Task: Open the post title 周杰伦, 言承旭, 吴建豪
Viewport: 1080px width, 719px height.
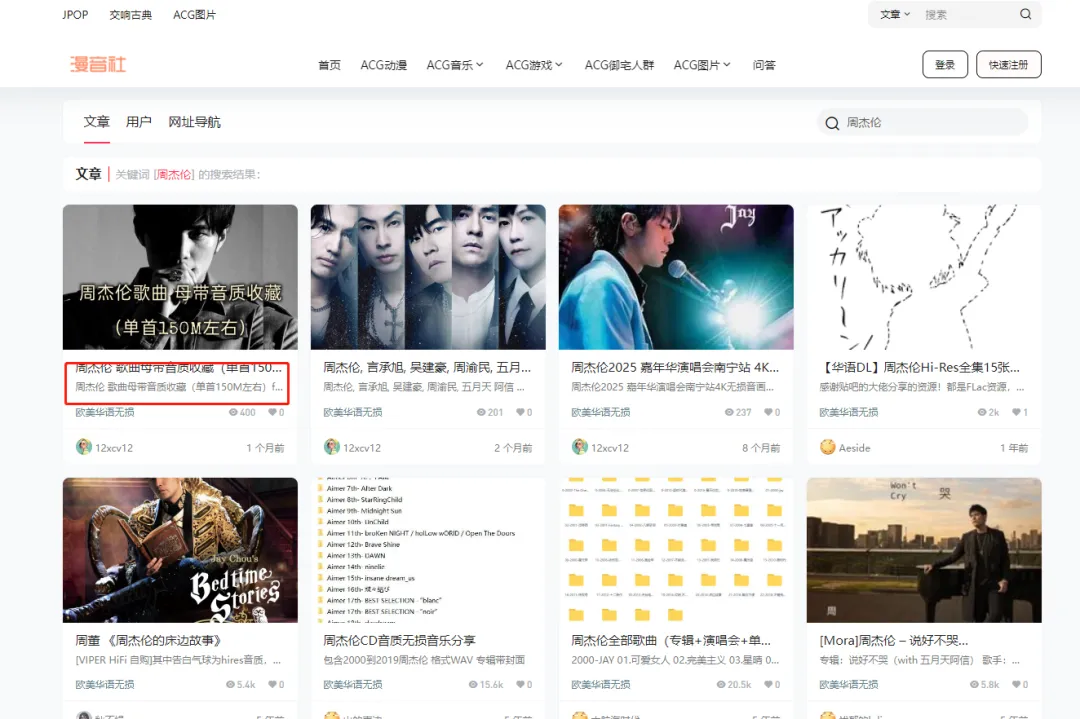Action: click(427, 368)
